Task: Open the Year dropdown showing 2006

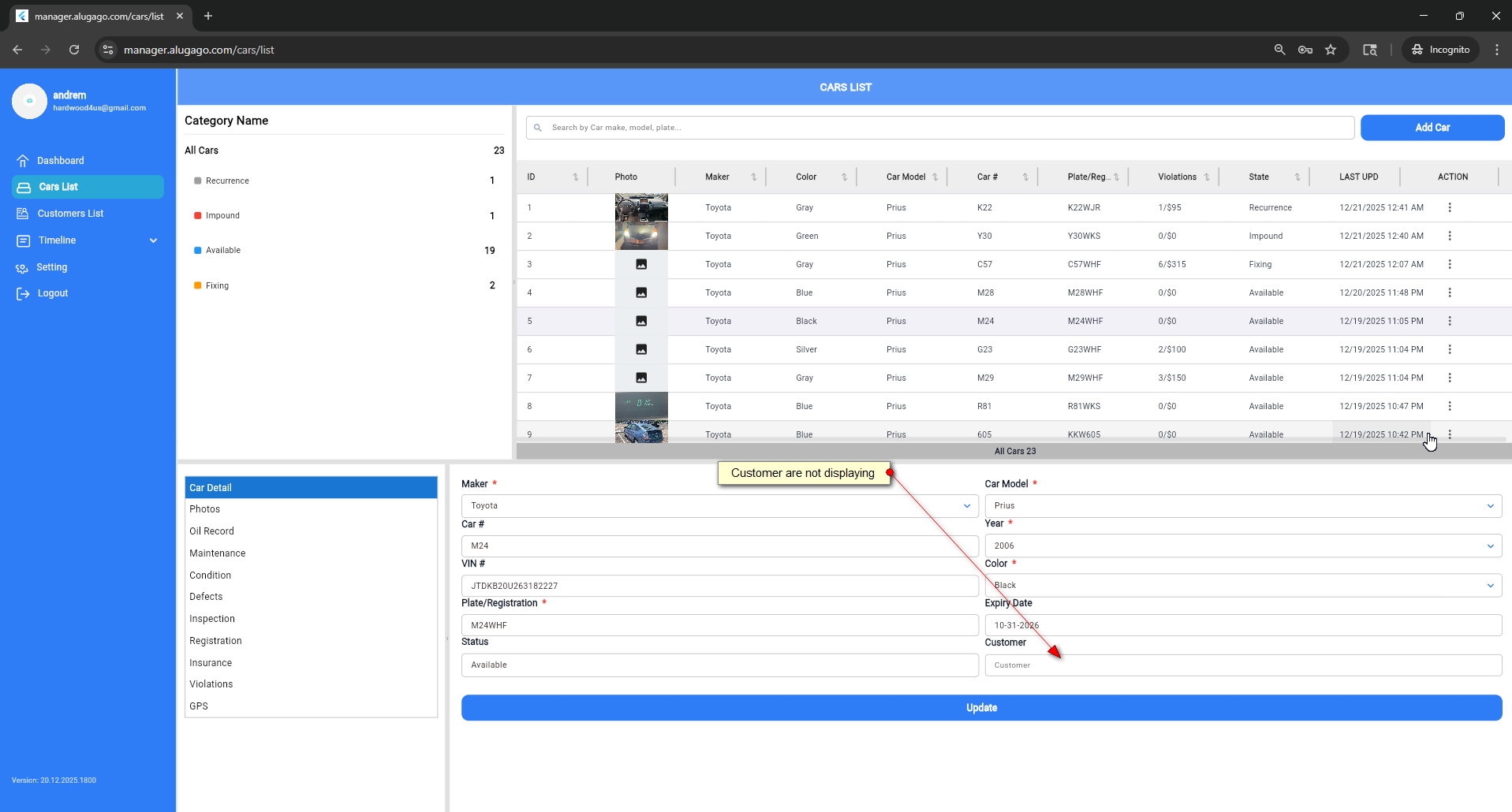Action: point(1242,546)
